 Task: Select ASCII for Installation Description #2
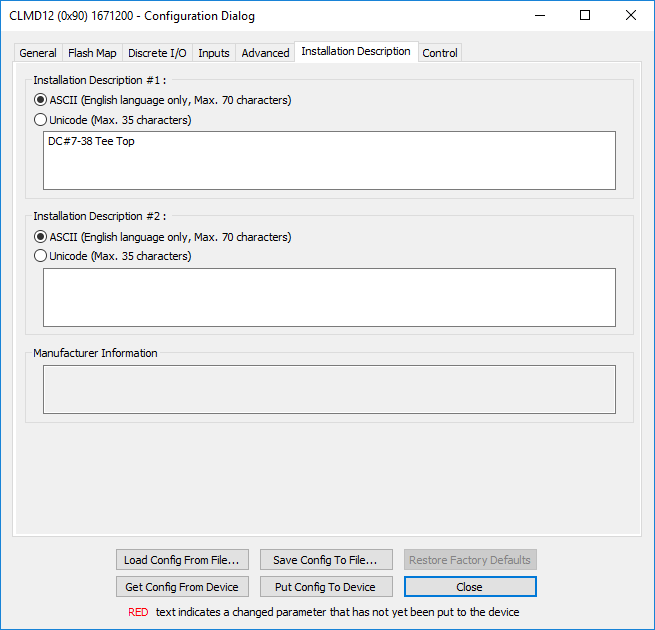coord(41,237)
